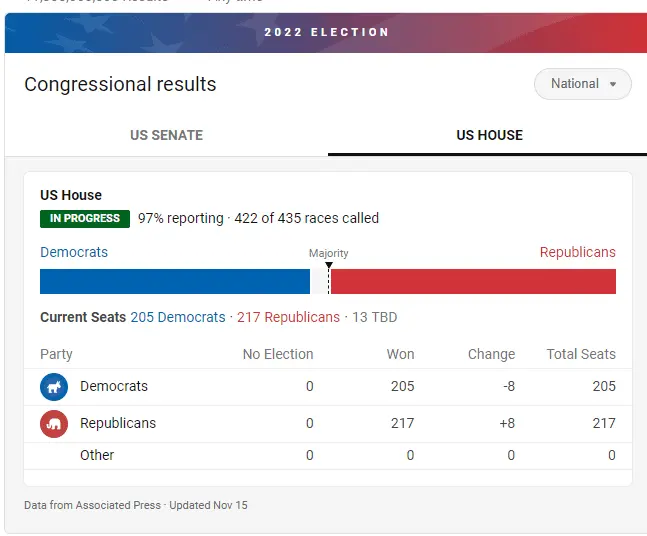Click the blue Democrats seat bar
The height and width of the screenshot is (536, 647).
tap(175, 281)
